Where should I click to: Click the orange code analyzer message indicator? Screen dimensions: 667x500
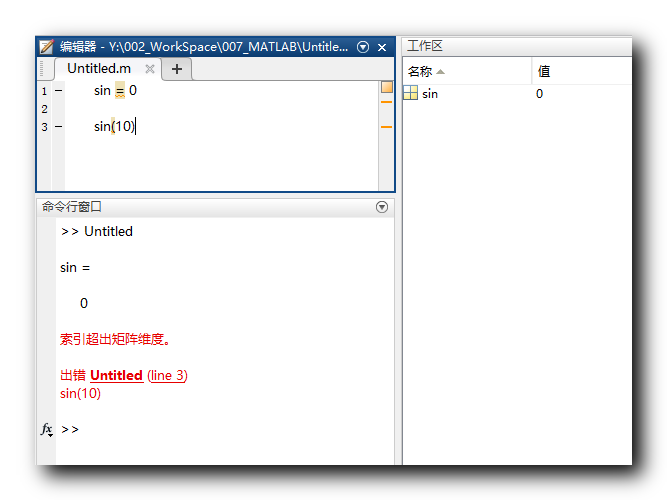pyautogui.click(x=387, y=87)
